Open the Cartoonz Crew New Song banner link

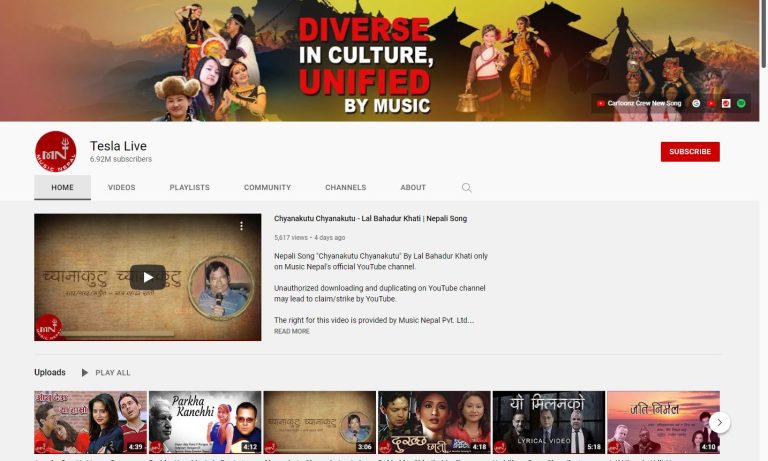coord(639,103)
